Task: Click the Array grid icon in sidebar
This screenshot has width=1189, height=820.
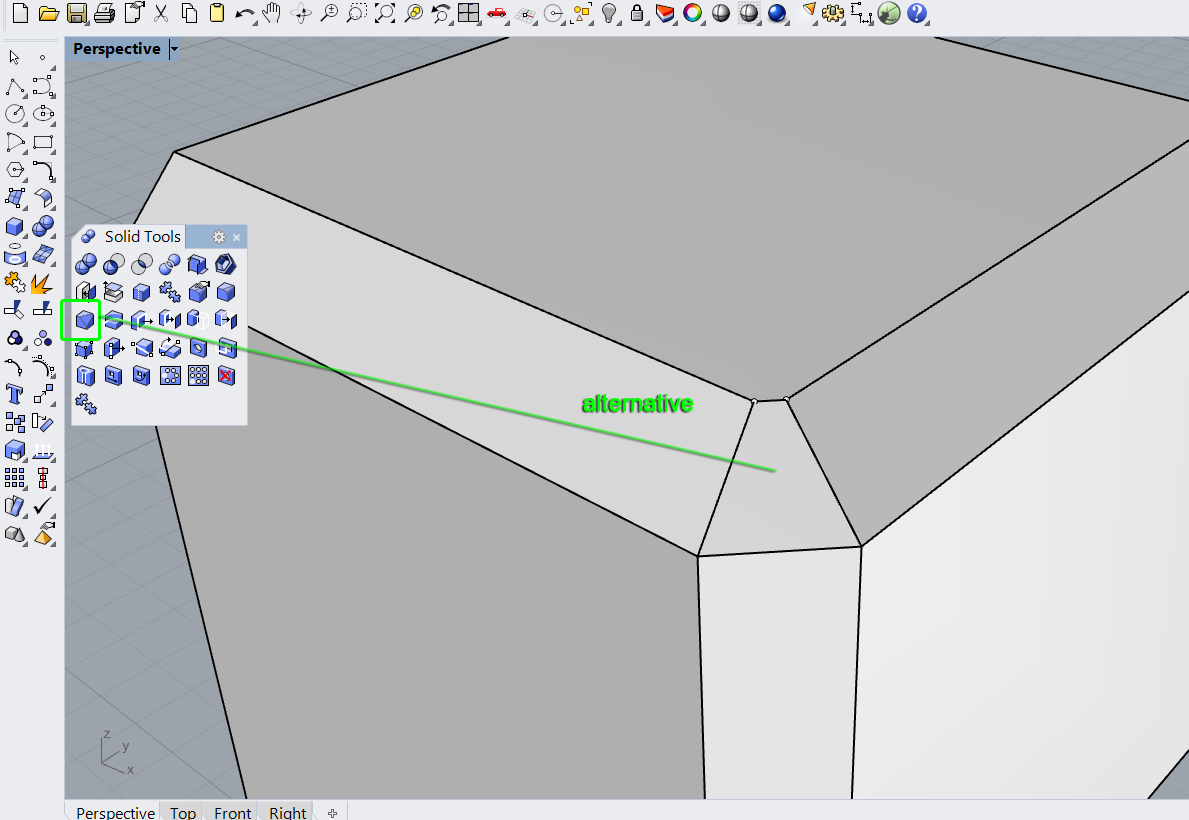Action: 14,478
